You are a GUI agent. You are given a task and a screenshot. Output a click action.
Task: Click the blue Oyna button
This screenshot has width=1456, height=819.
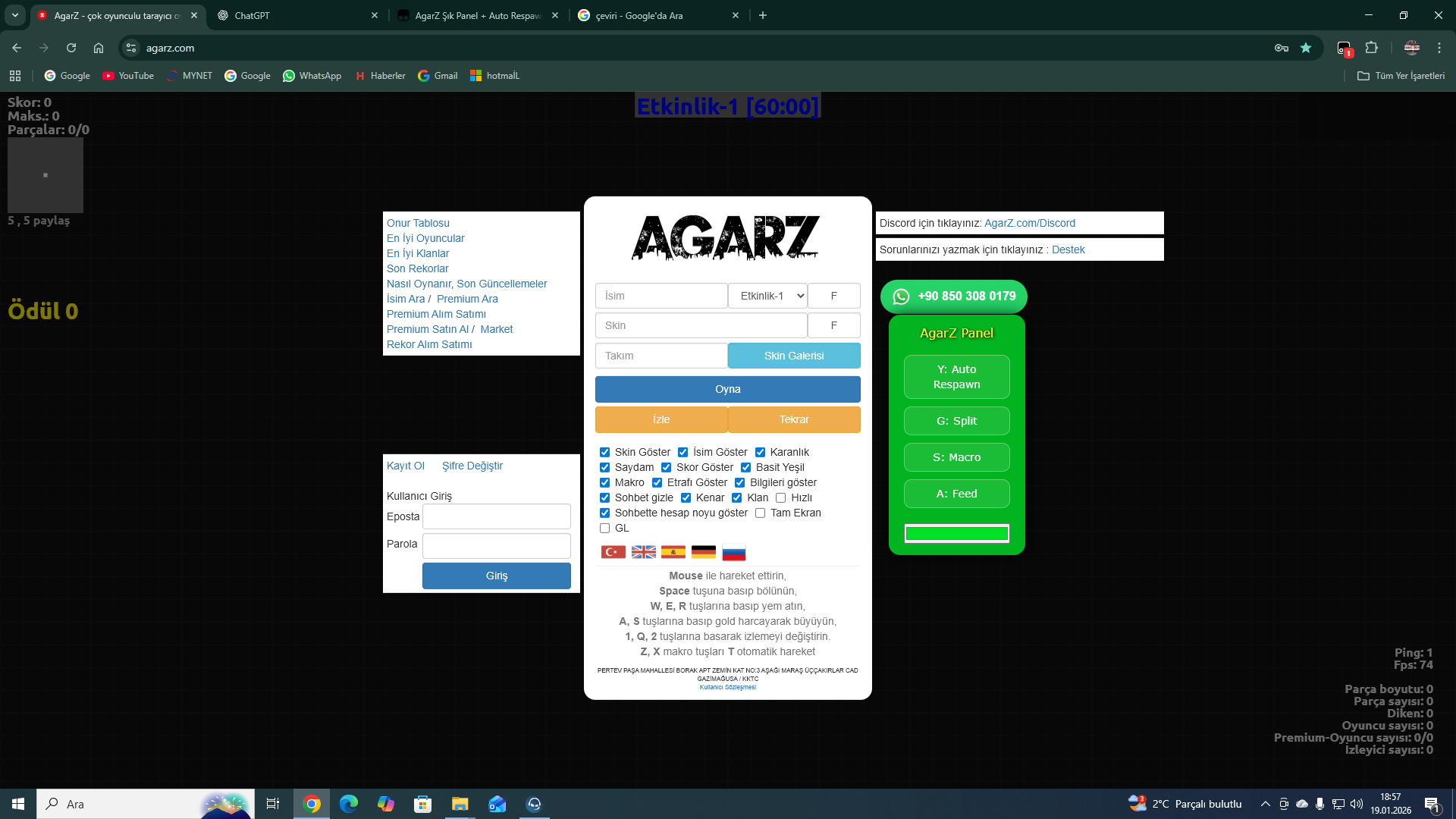point(728,390)
